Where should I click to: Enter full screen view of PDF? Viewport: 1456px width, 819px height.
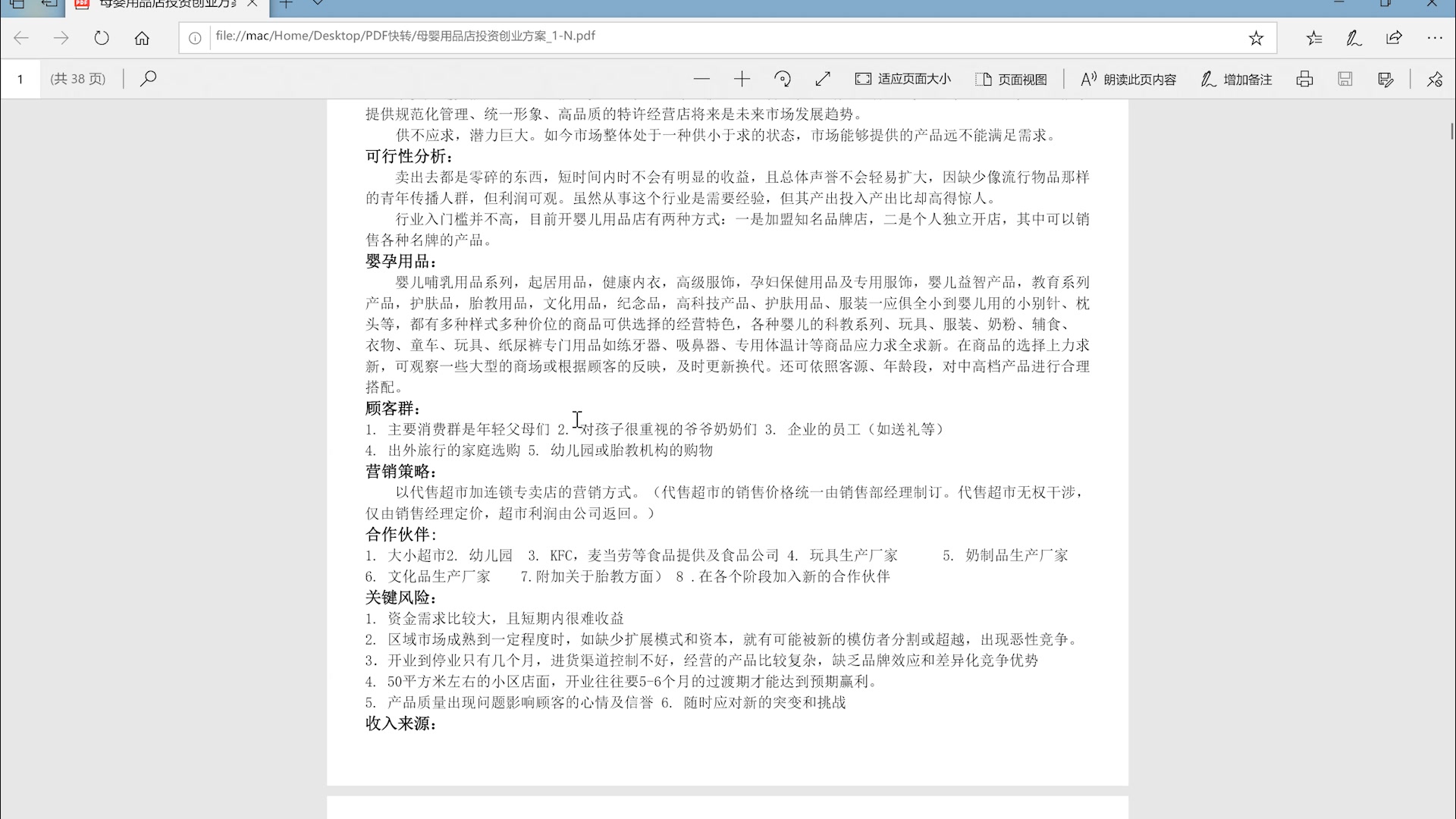(x=823, y=79)
